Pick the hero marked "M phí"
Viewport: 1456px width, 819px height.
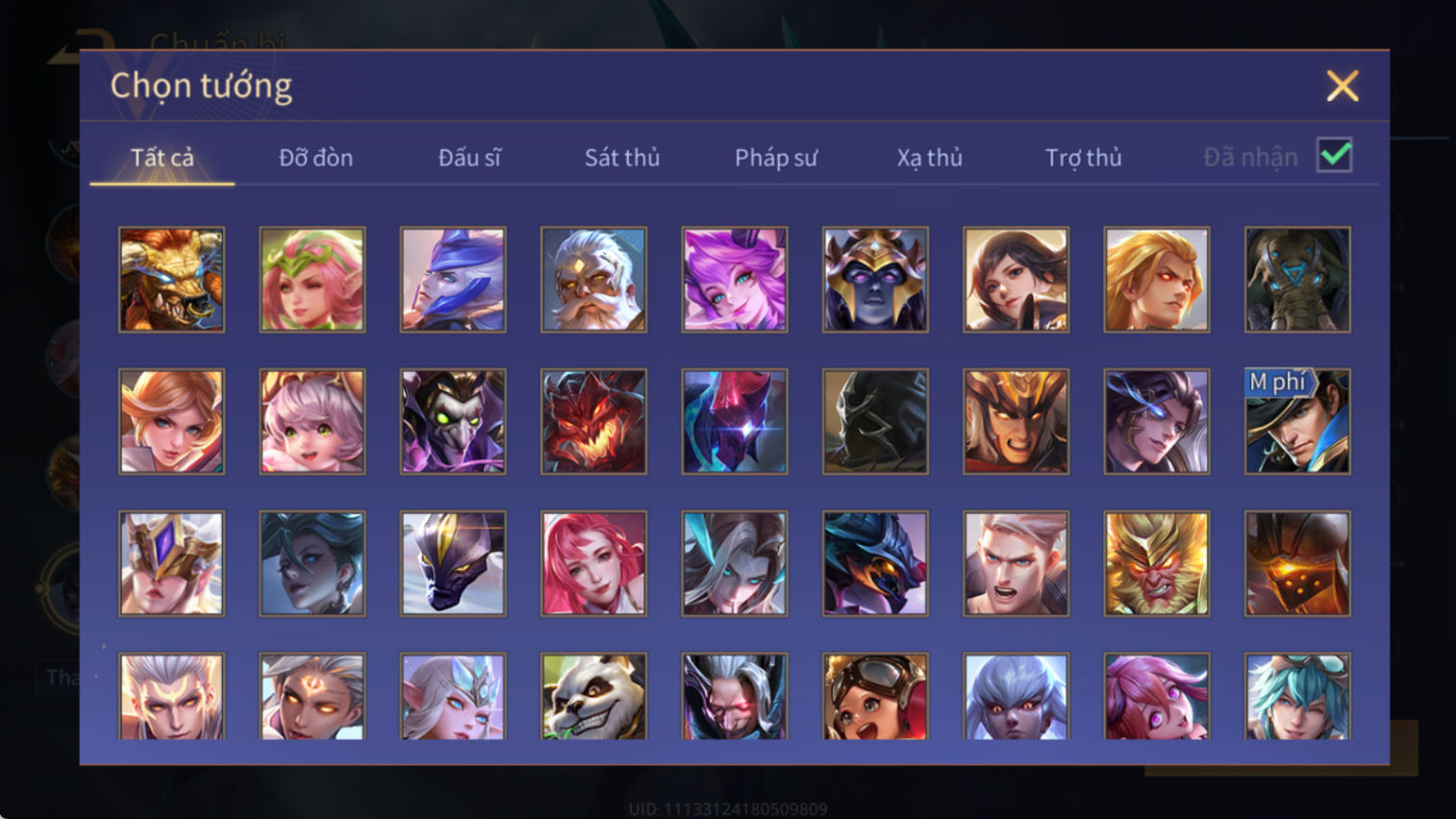pos(1296,421)
